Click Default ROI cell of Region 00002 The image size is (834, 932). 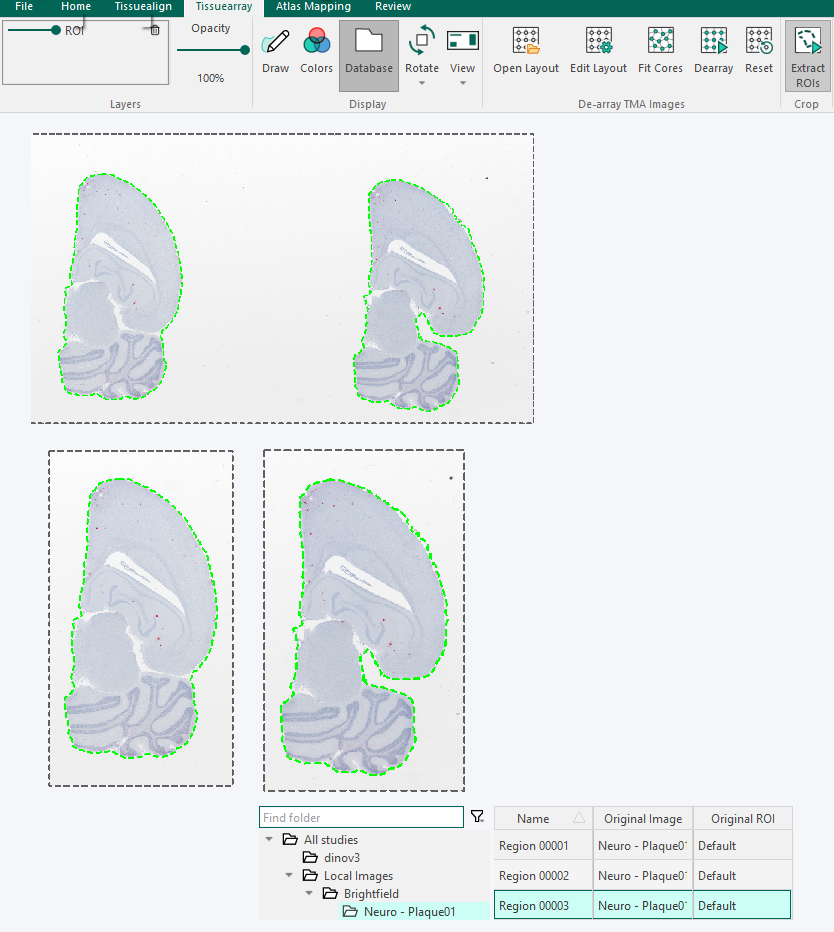point(742,876)
